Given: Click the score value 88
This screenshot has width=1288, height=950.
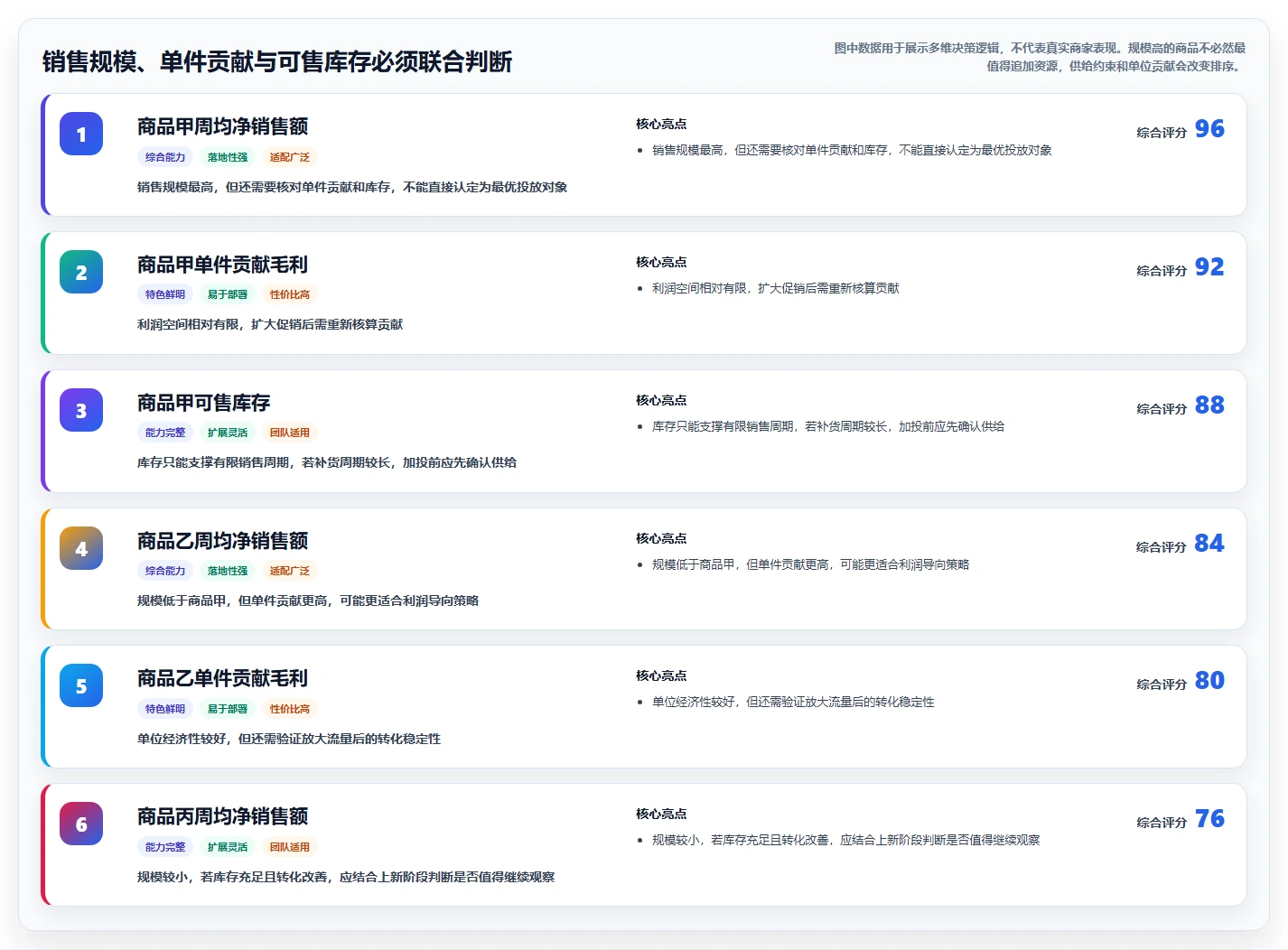Looking at the screenshot, I should tap(1209, 405).
